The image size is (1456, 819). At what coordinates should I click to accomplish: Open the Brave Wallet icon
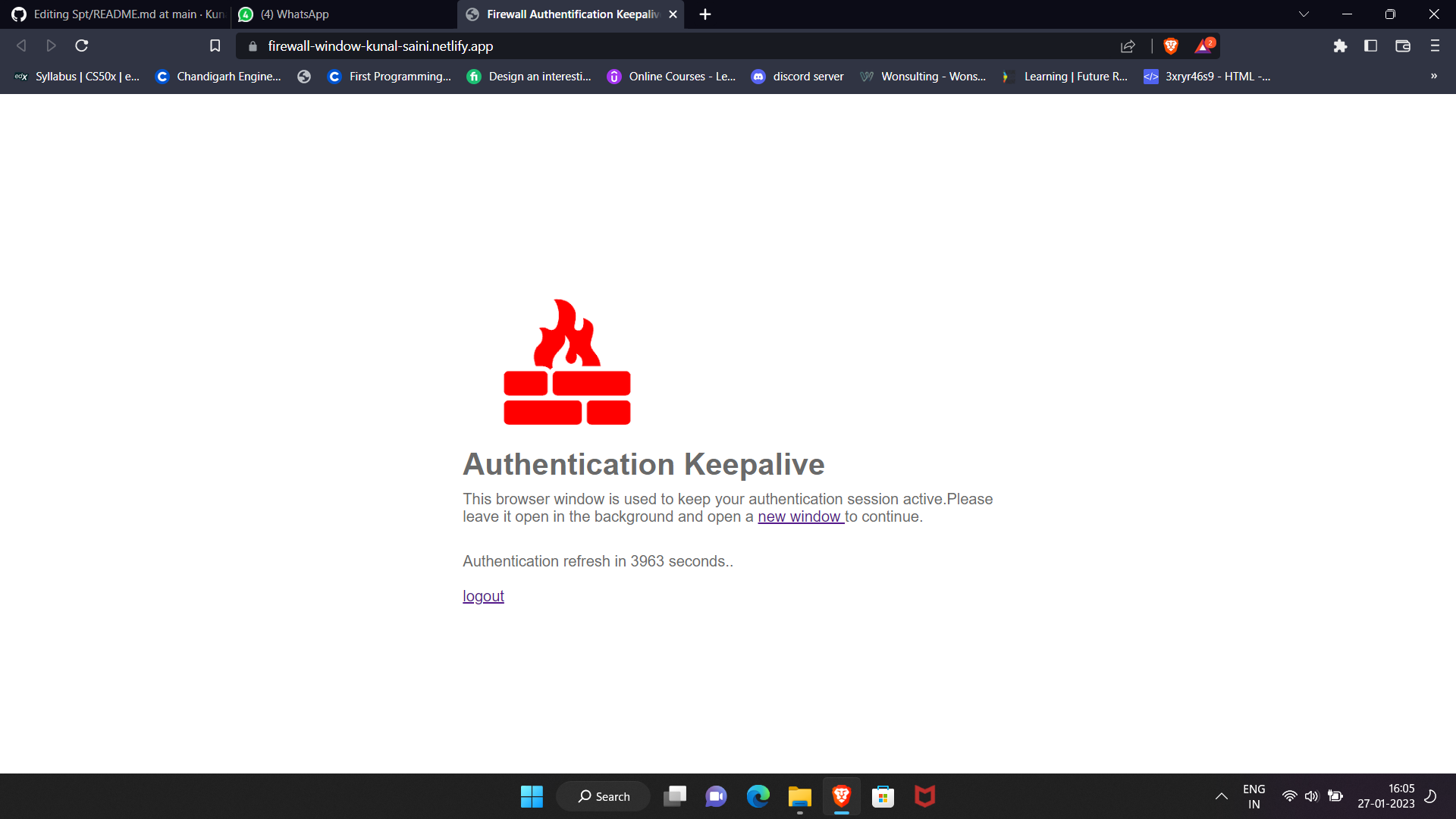(1402, 45)
